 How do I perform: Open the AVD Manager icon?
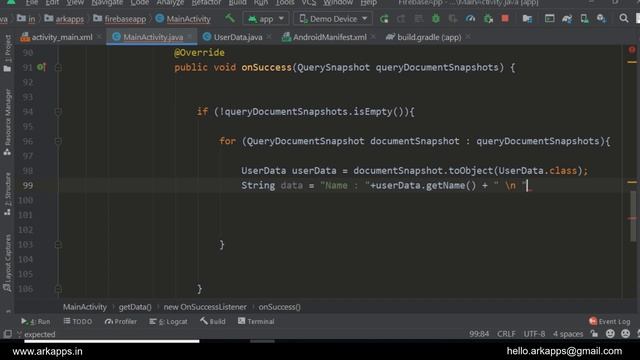tap(584, 19)
